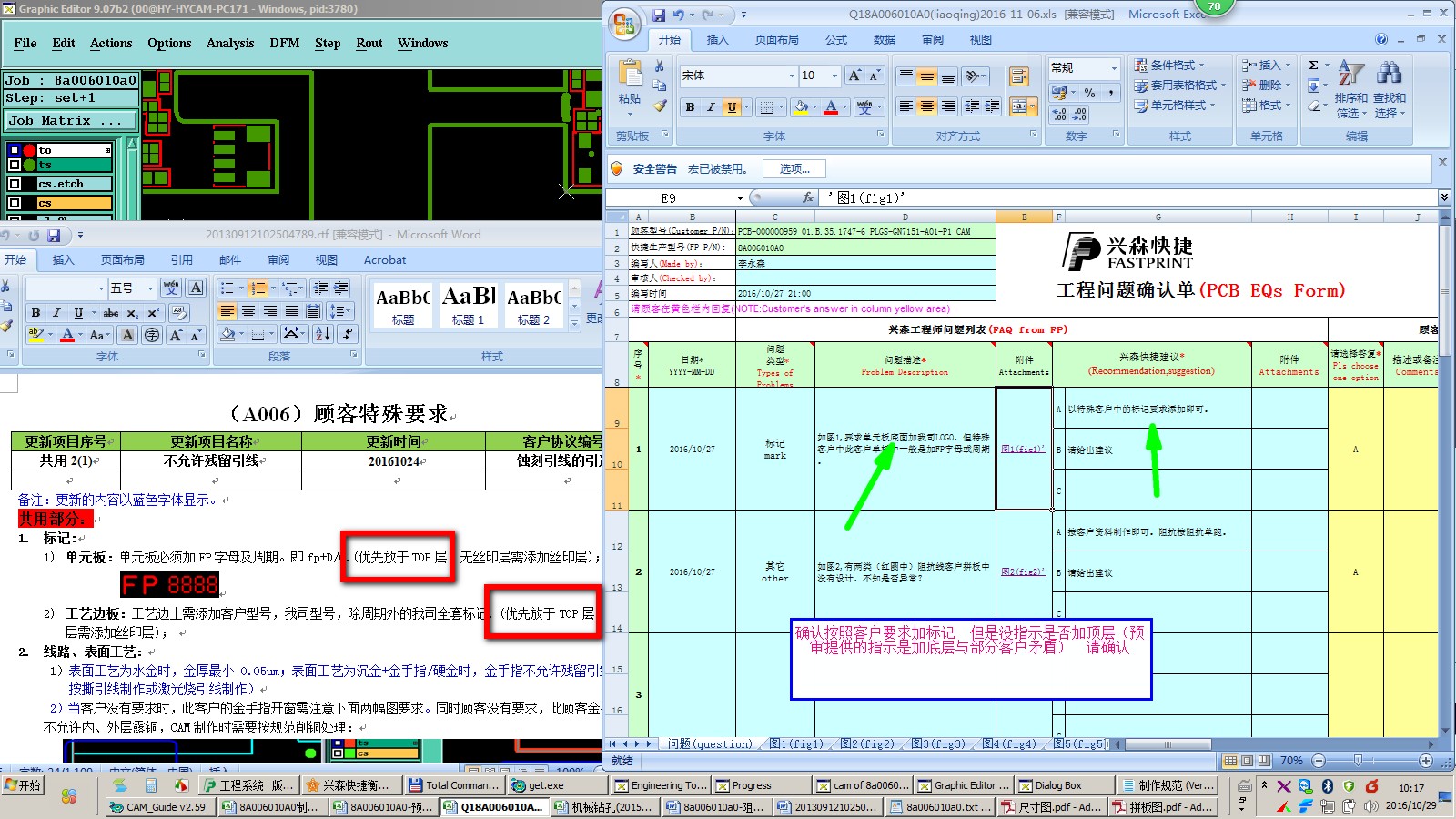Click Excel Format Painter brush icon
Screen dimensions: 1456x819
click(x=660, y=106)
